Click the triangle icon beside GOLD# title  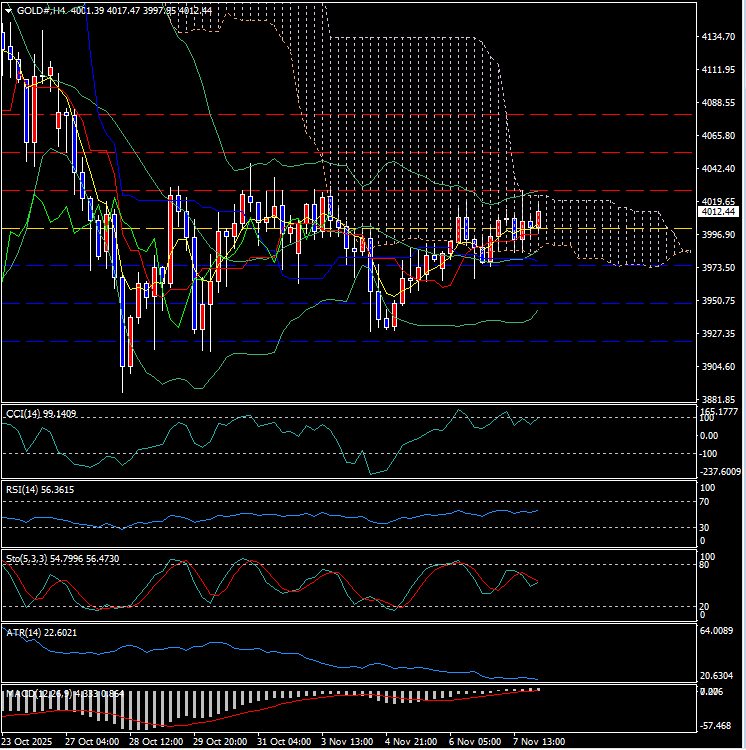point(9,10)
